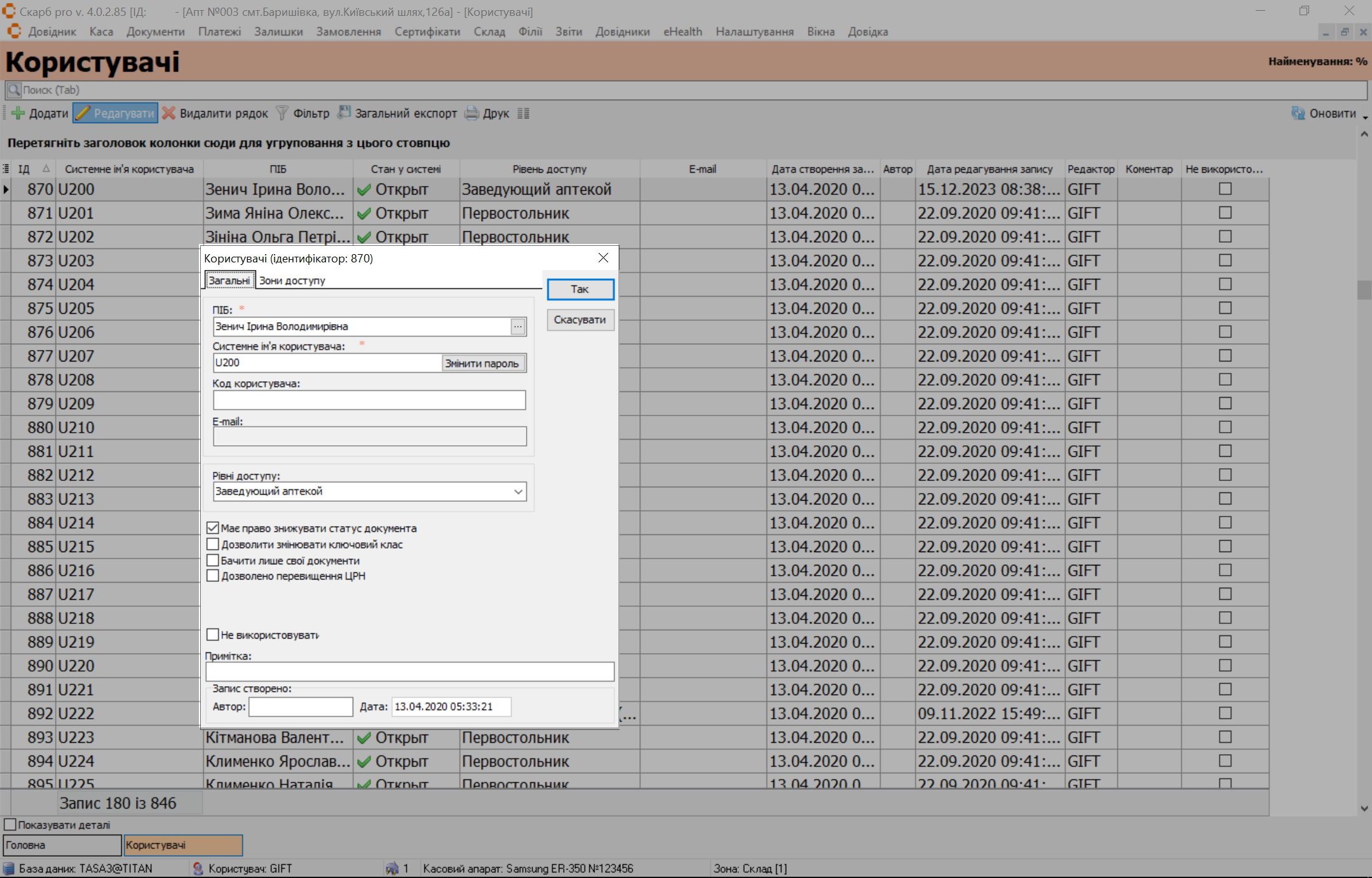Click into Код користувача input field
The width and height of the screenshot is (1372, 878).
click(369, 400)
